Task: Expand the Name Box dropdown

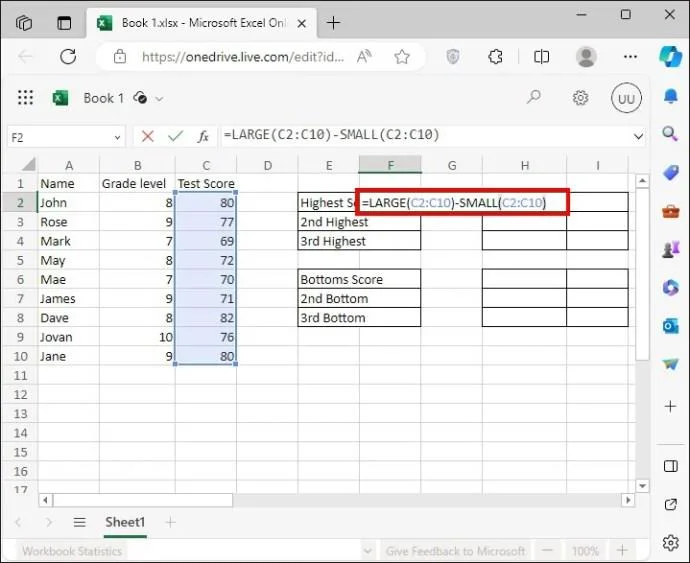Action: click(x=117, y=138)
